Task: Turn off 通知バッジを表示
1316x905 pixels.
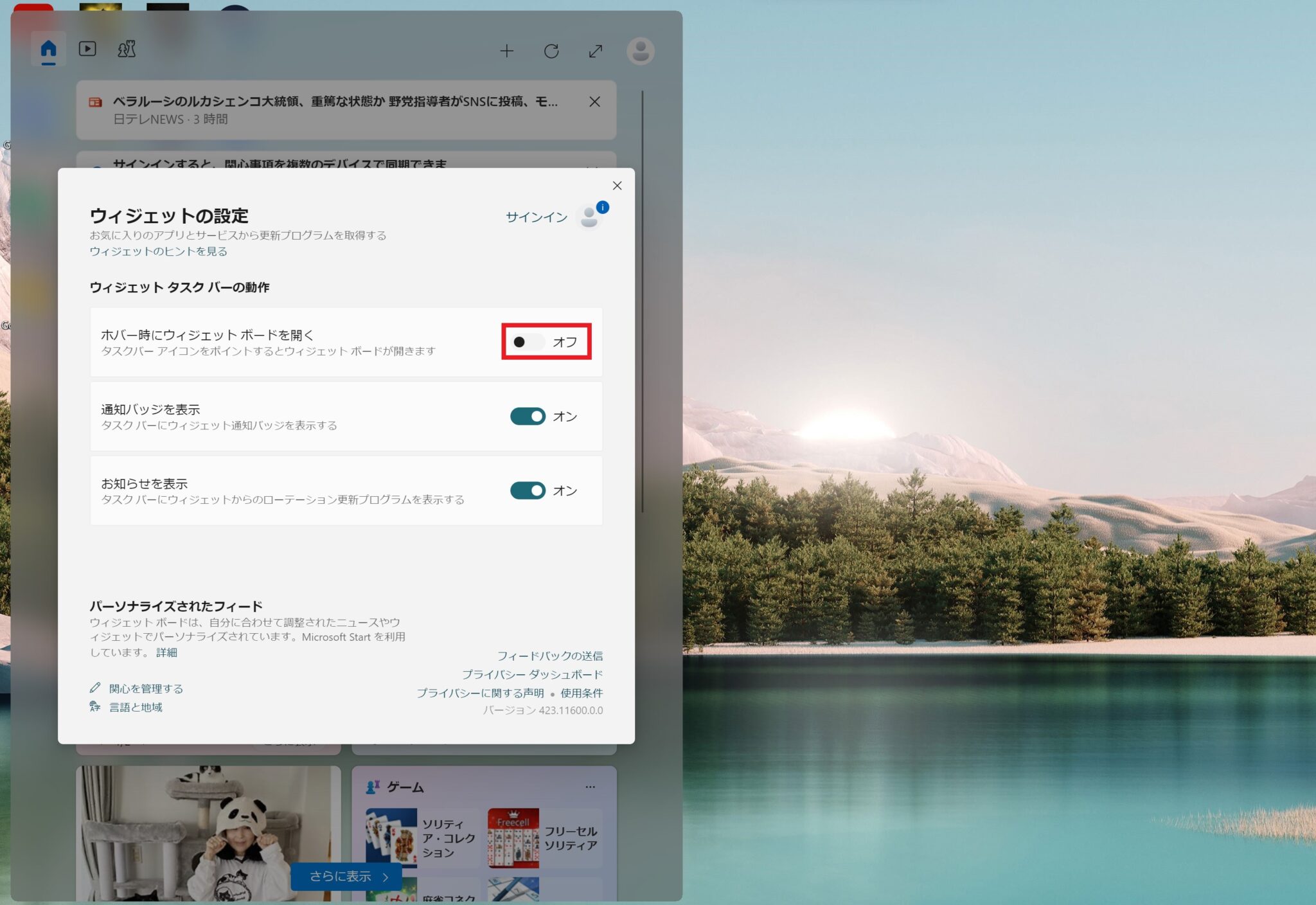Action: point(527,416)
